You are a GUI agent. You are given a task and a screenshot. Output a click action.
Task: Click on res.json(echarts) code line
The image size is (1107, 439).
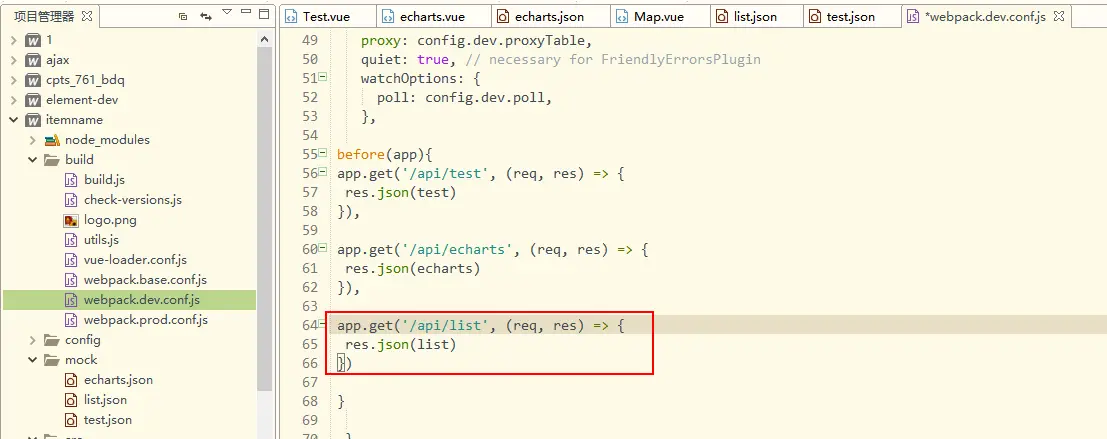[412, 268]
